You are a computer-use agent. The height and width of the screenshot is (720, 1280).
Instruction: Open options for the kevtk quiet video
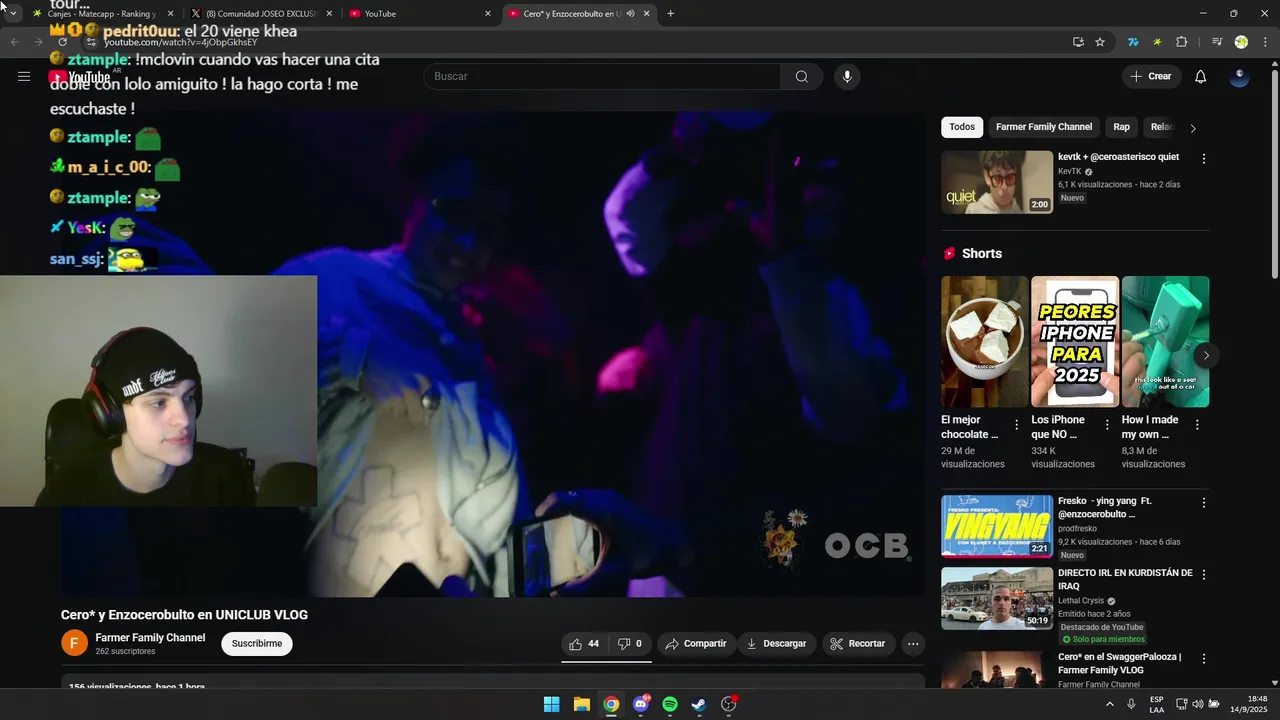pyautogui.click(x=1204, y=159)
